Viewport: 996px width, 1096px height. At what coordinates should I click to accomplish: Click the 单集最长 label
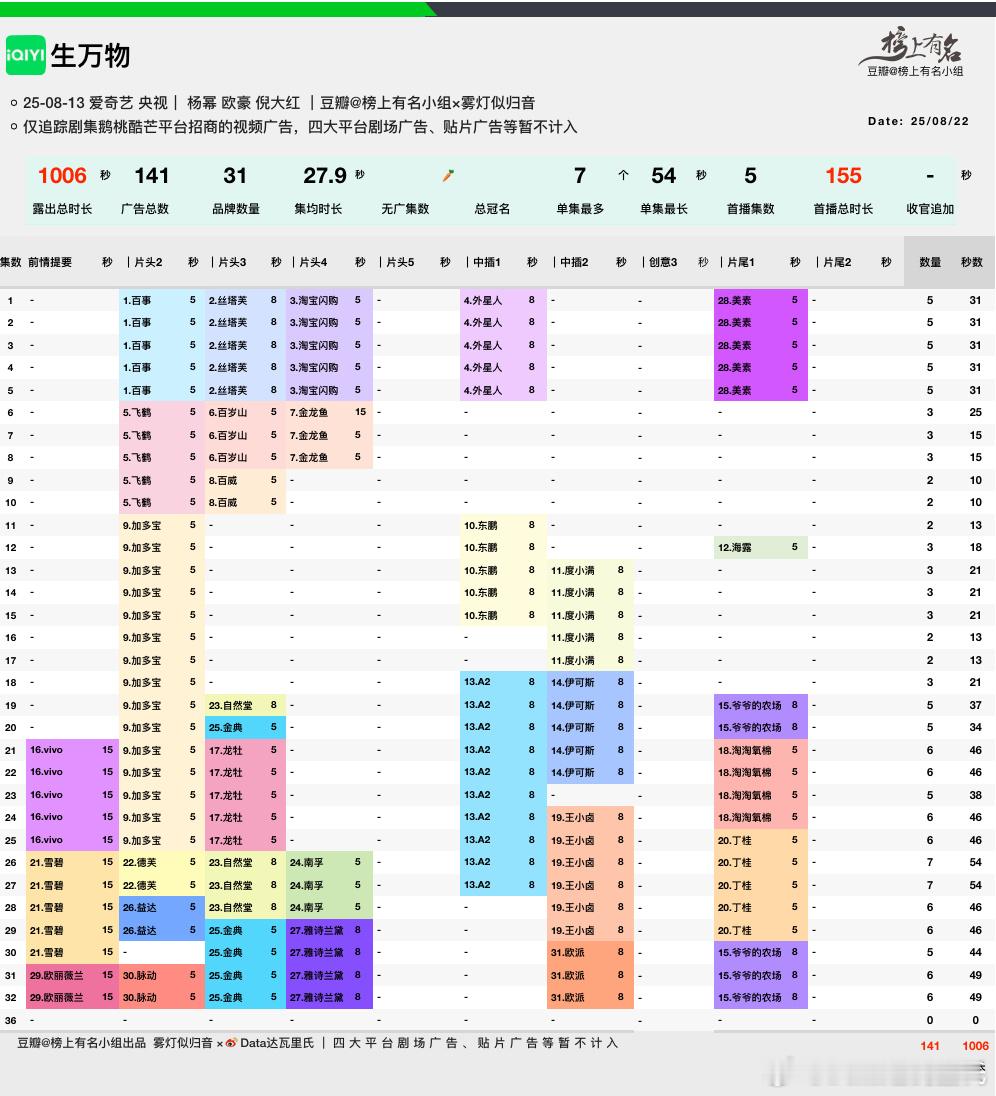663,208
